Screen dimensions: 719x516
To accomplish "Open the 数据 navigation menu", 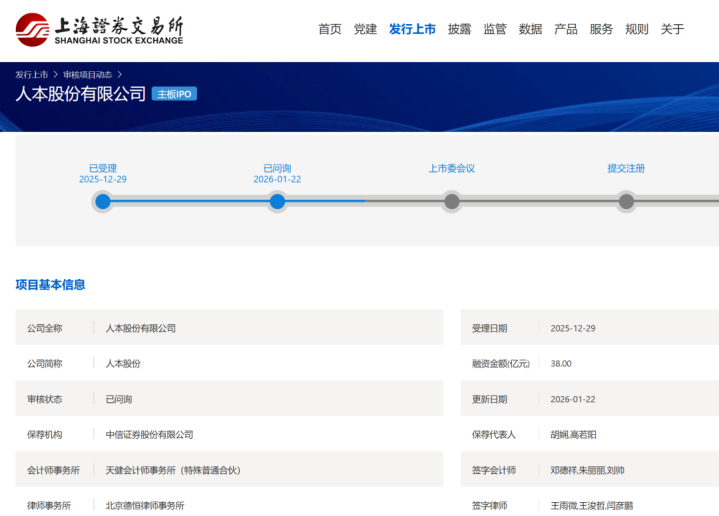I will (530, 29).
